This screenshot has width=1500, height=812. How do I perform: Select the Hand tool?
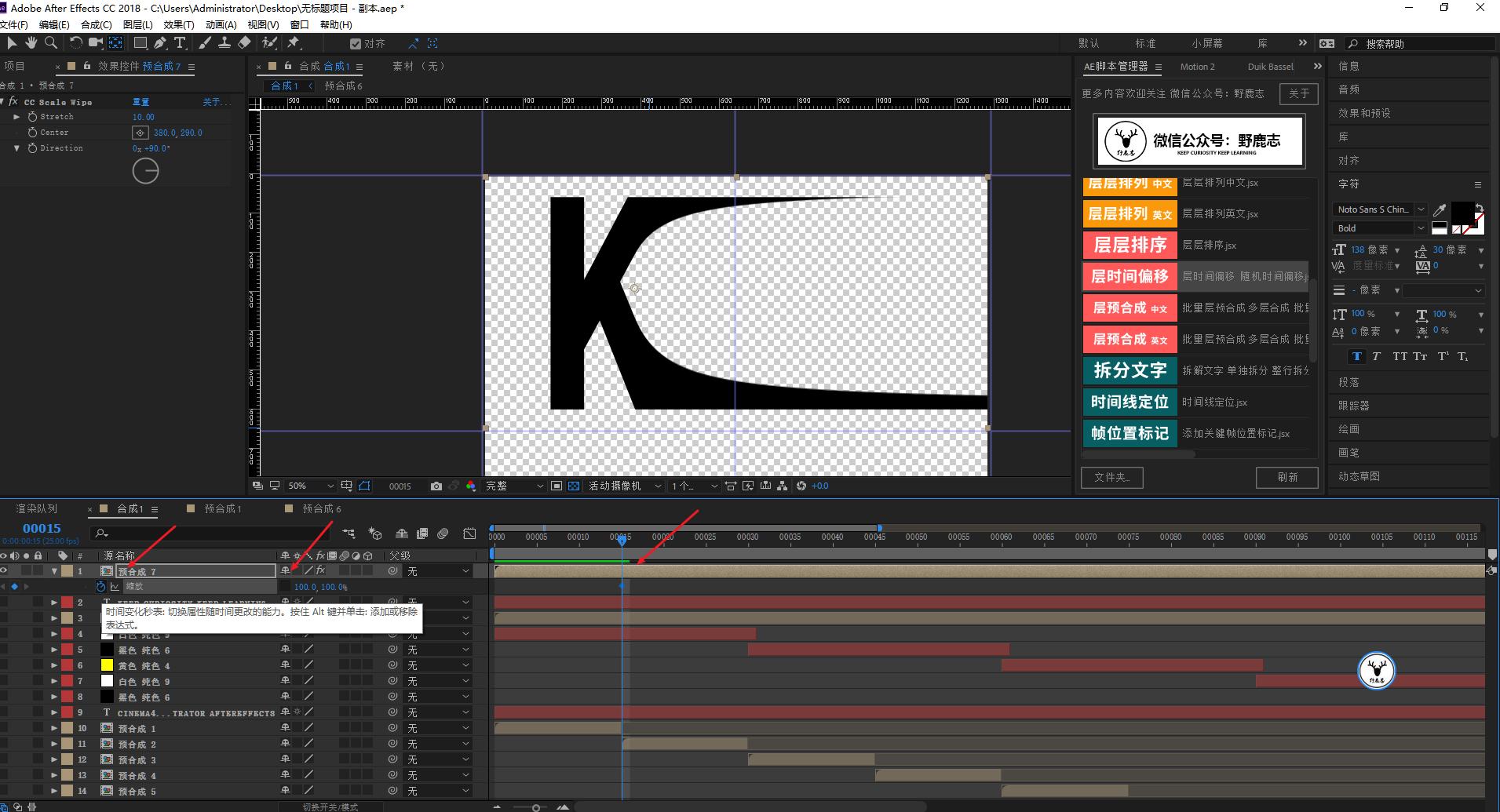click(x=31, y=43)
